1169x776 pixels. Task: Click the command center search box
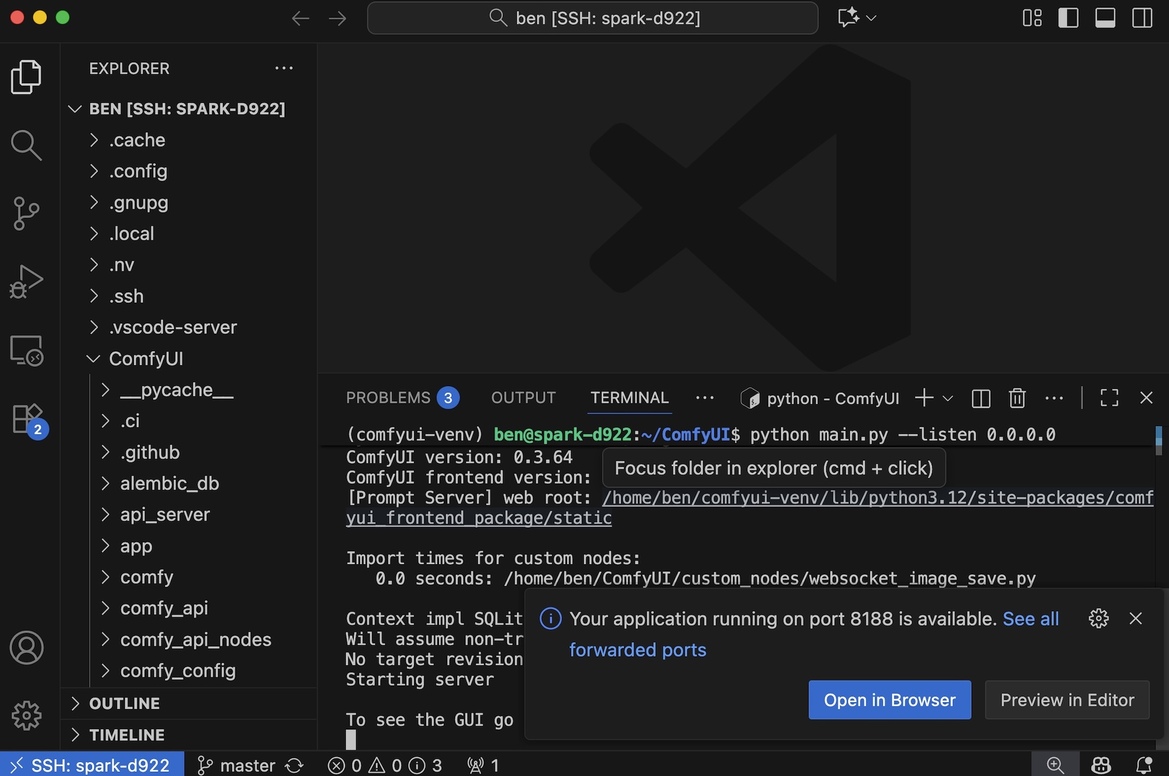click(593, 18)
